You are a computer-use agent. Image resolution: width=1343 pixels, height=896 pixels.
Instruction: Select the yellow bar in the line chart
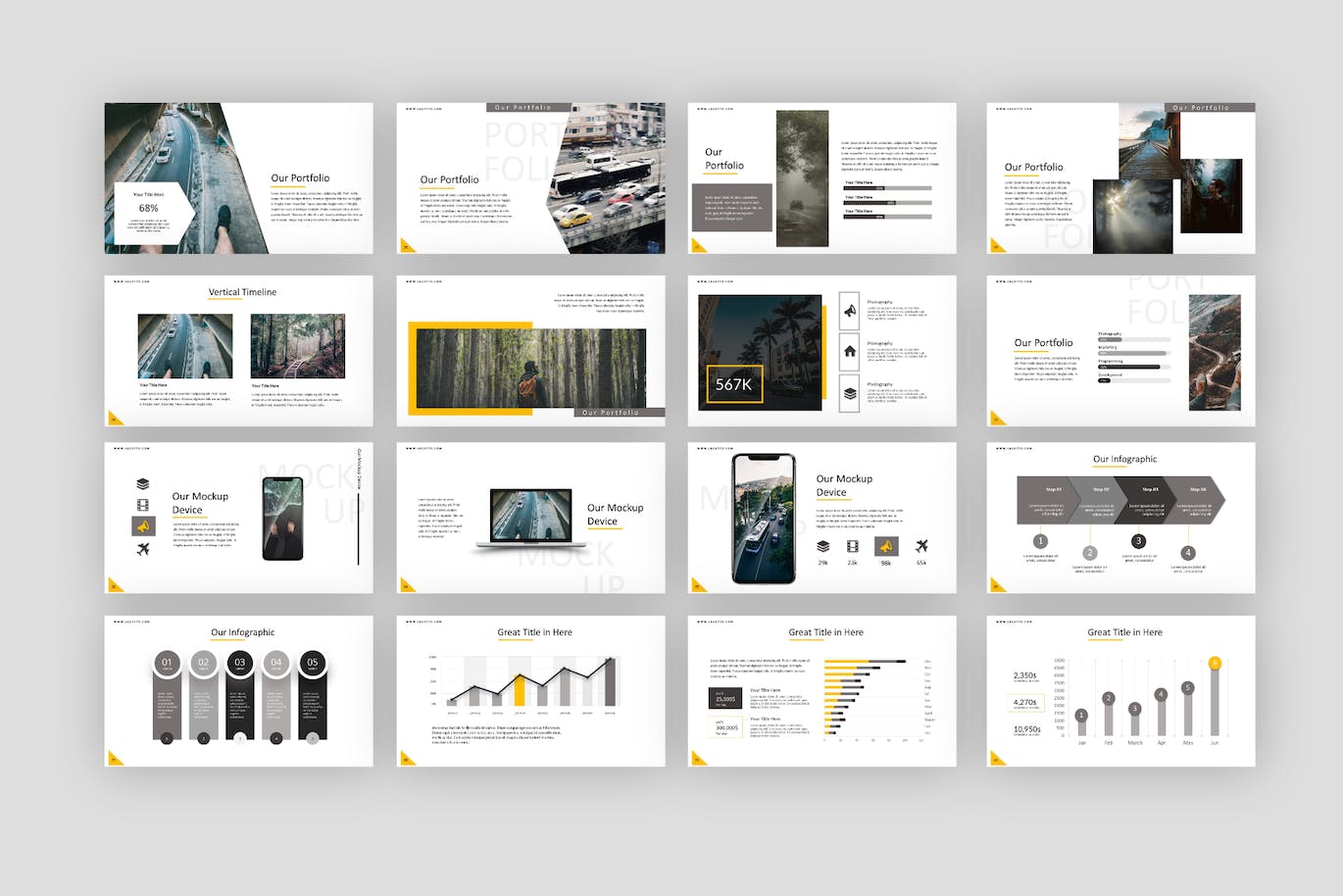[520, 690]
